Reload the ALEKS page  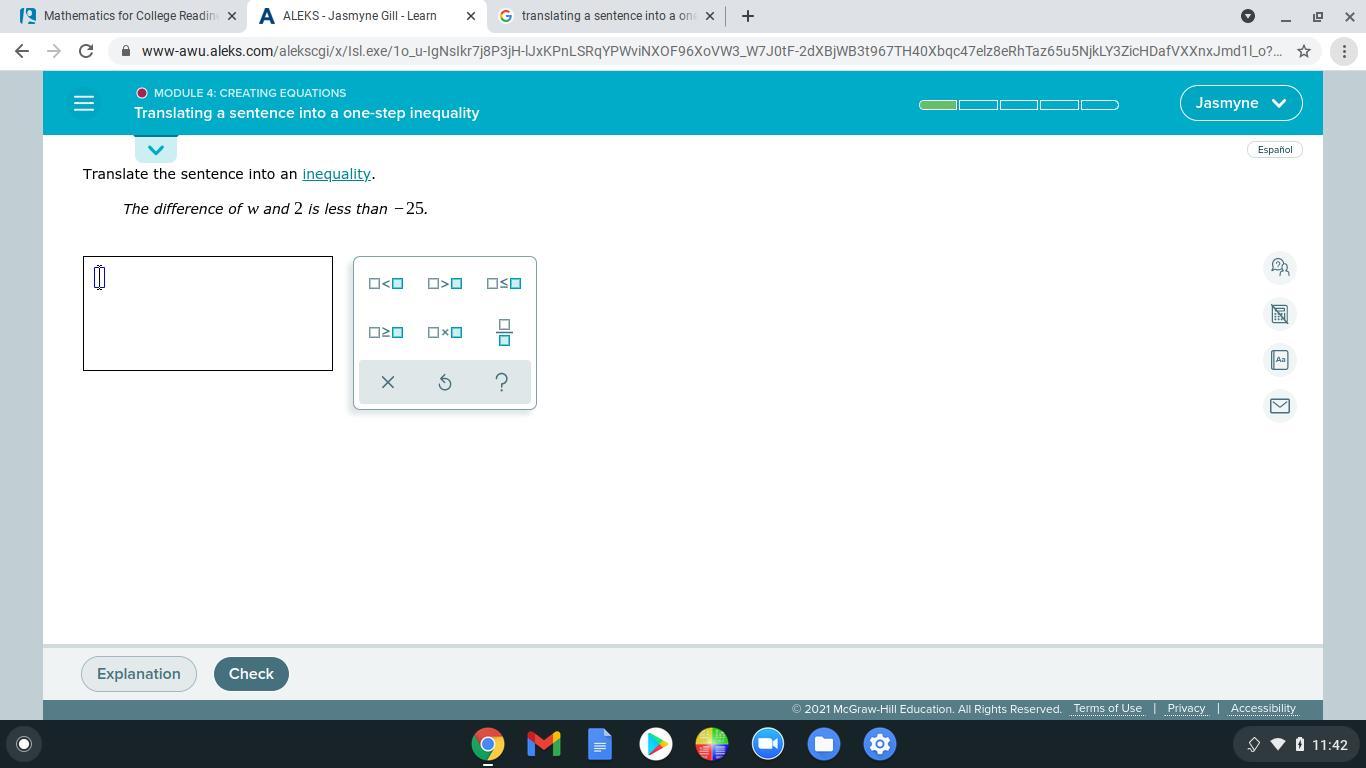[86, 51]
